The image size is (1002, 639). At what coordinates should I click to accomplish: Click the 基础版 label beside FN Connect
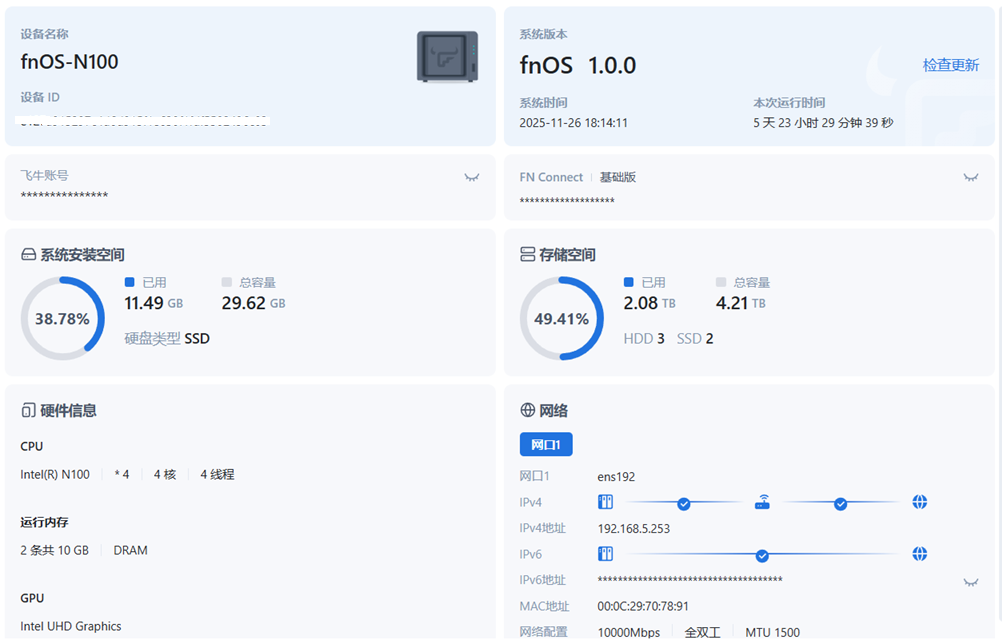point(617,177)
